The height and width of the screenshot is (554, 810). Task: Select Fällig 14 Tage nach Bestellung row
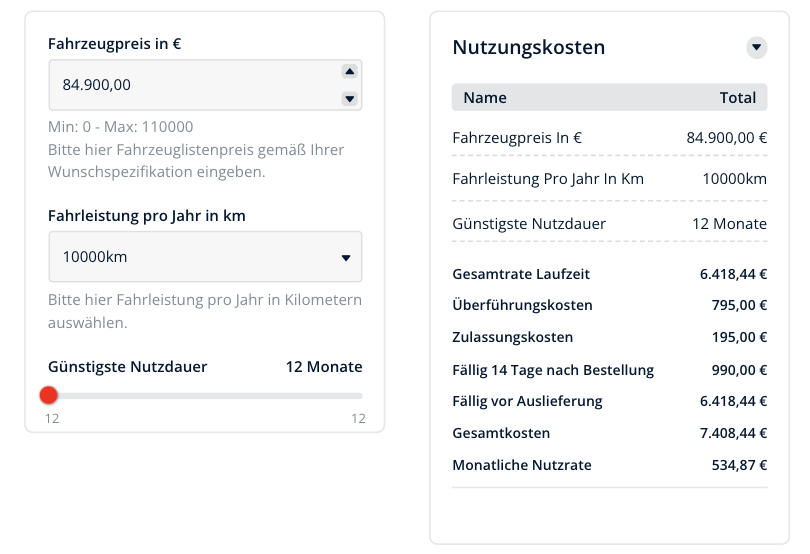[x=553, y=370]
